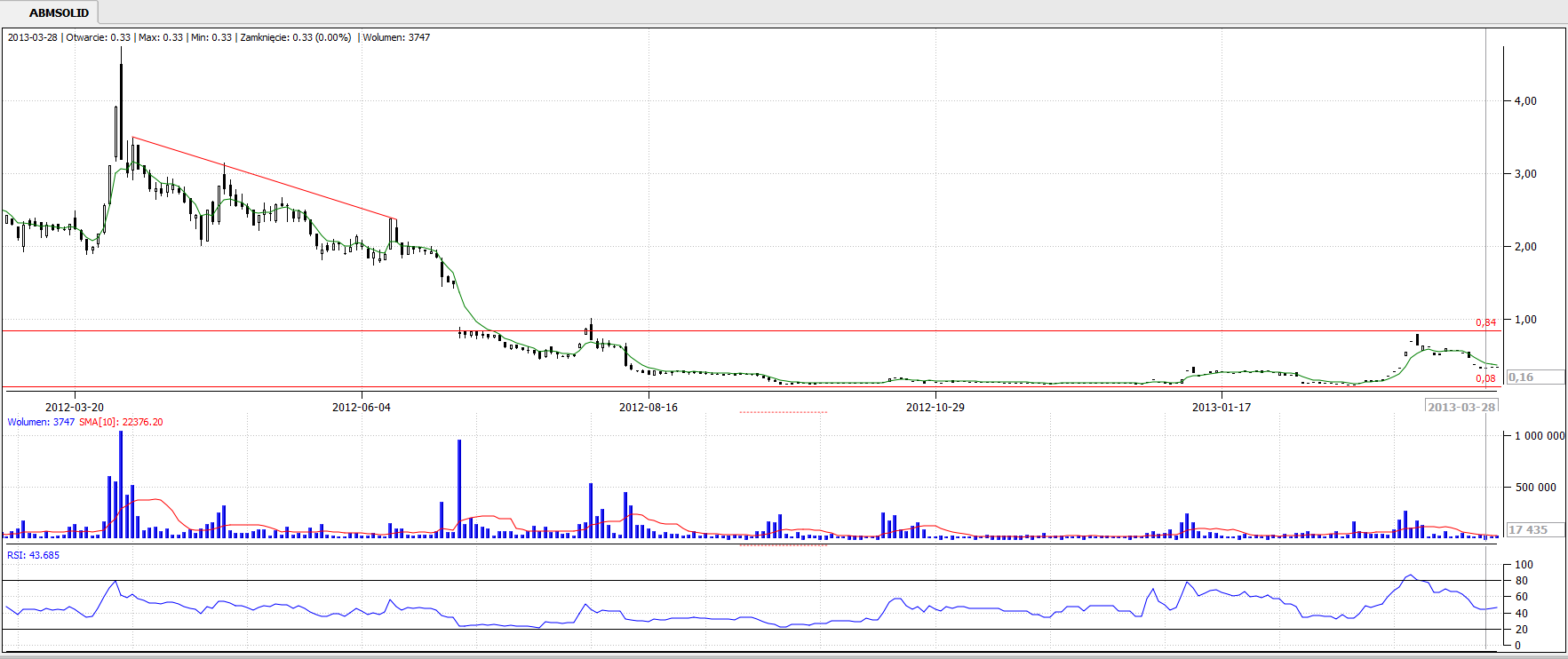Viewport: 1568px width, 659px height.
Task: Click the boxed 0,16 price value
Action: (1535, 377)
